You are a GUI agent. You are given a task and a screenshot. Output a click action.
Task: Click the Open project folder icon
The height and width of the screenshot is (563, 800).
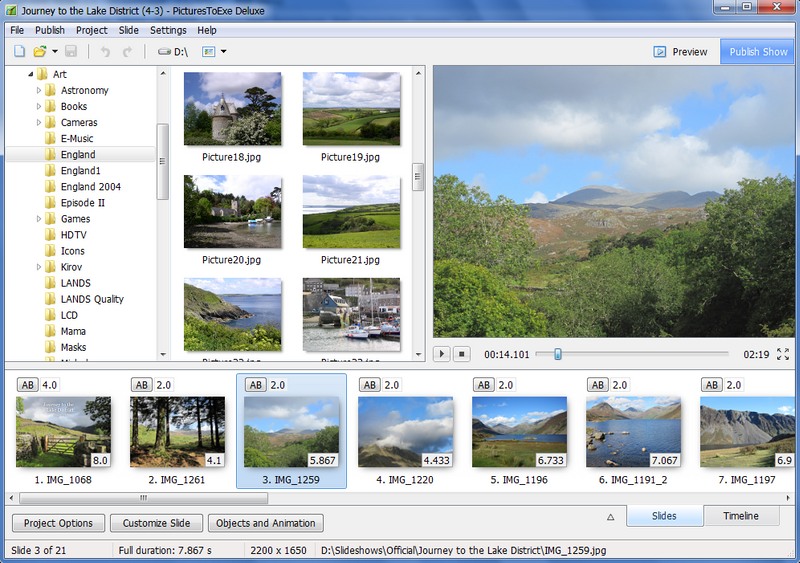point(40,51)
